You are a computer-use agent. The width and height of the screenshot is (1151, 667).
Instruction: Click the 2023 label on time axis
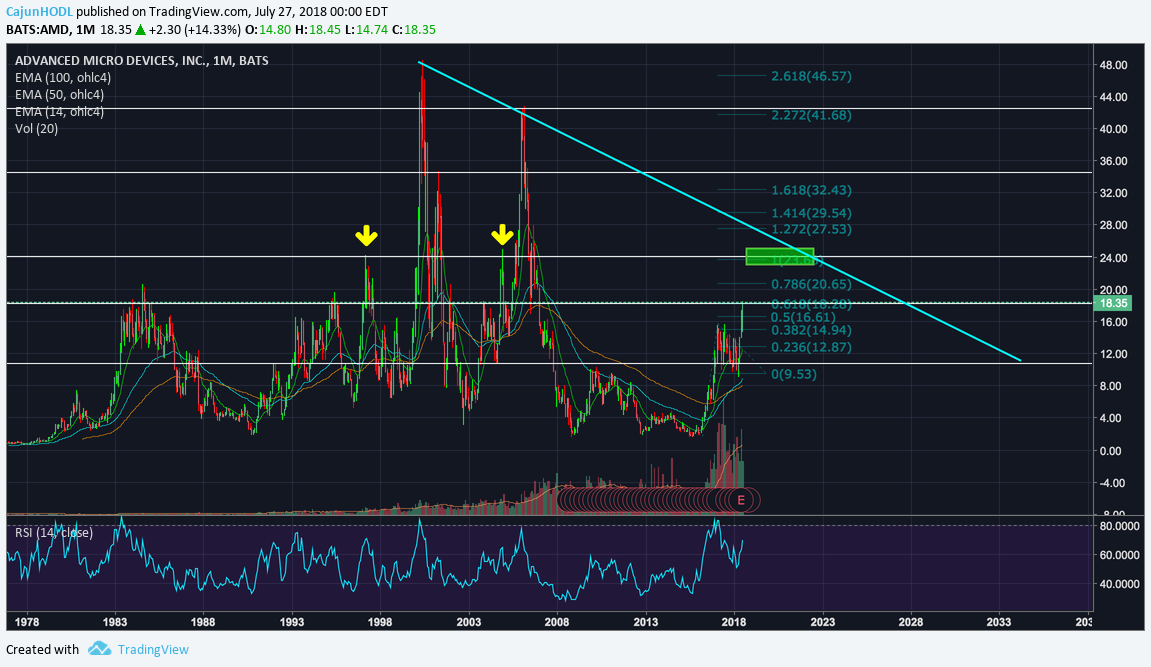click(x=823, y=622)
